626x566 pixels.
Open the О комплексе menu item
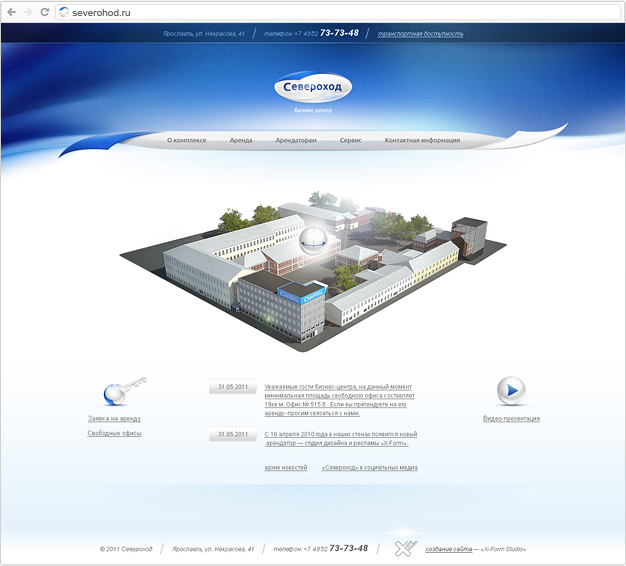[x=186, y=140]
